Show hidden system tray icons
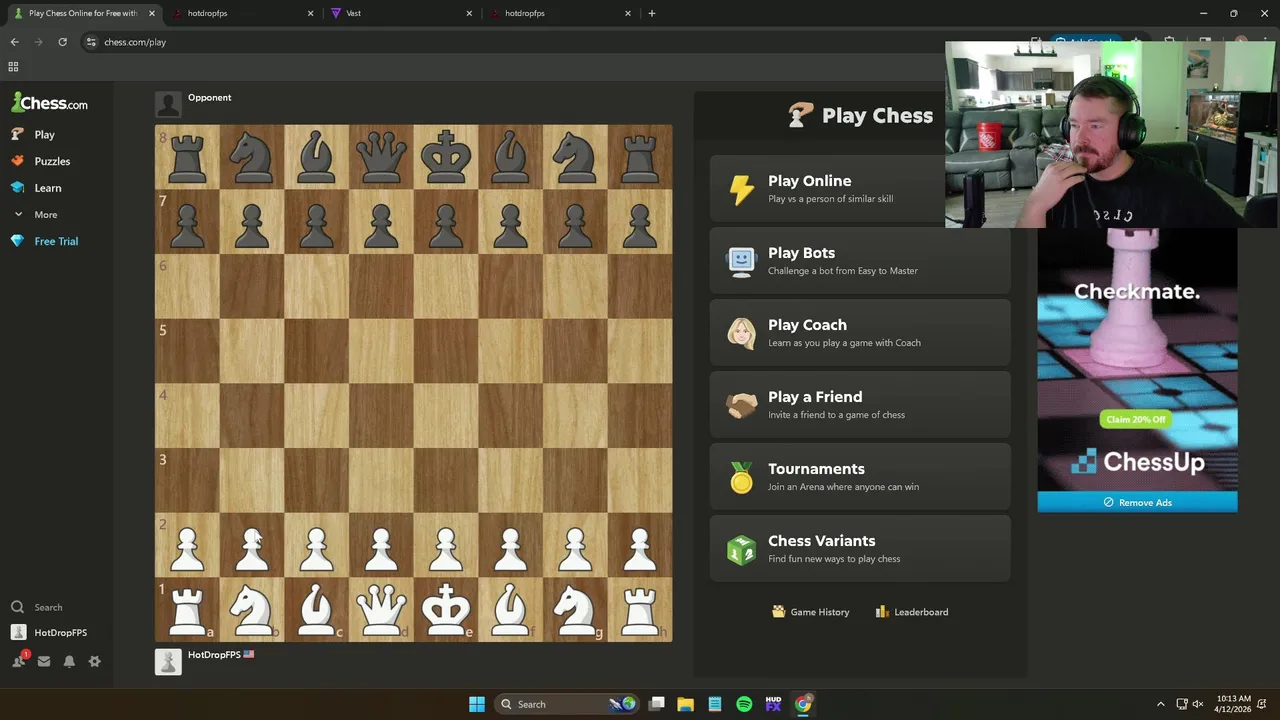Viewport: 1280px width, 720px height. (x=1160, y=704)
